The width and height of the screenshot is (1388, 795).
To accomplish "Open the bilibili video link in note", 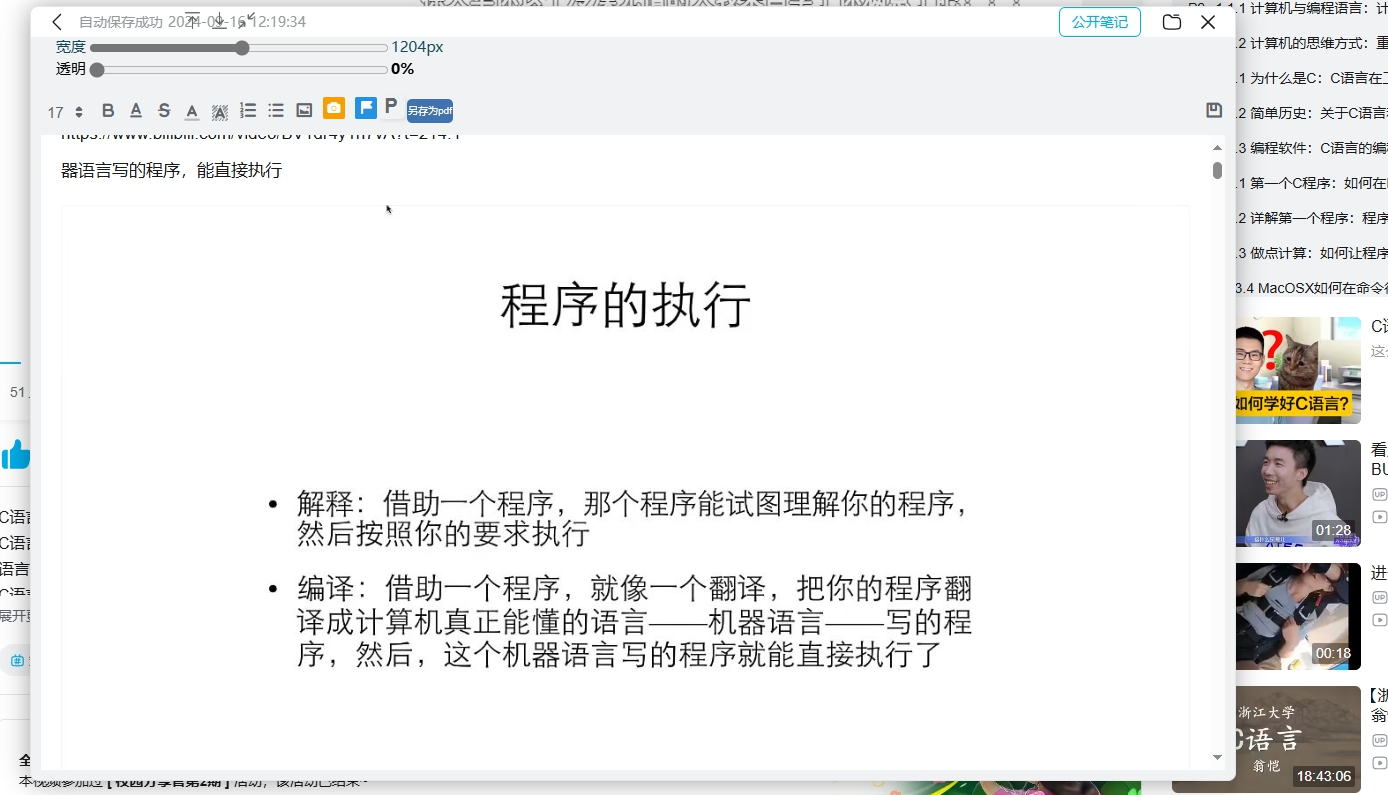I will click(260, 137).
